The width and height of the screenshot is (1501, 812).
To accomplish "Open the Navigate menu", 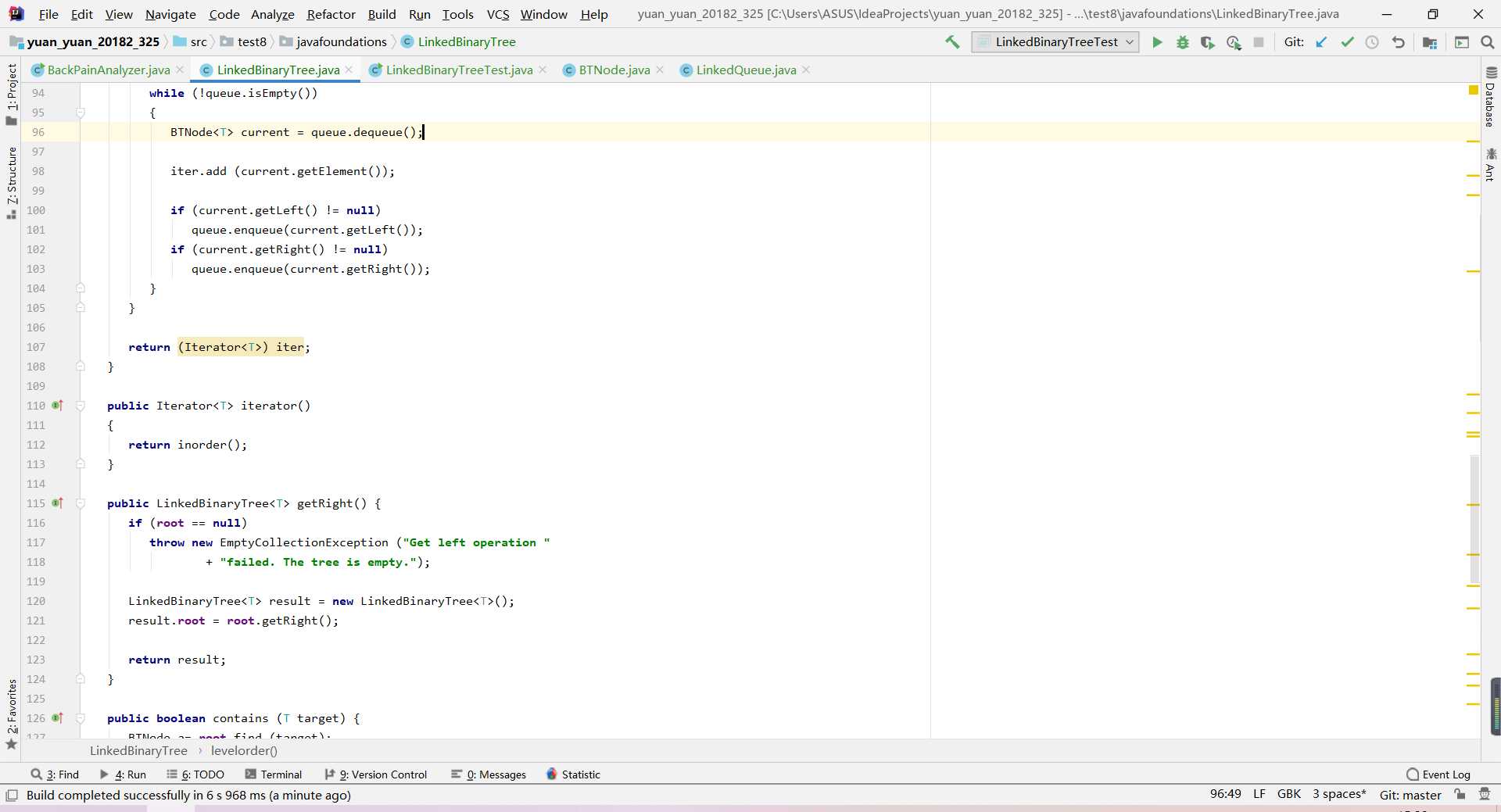I will coord(170,14).
